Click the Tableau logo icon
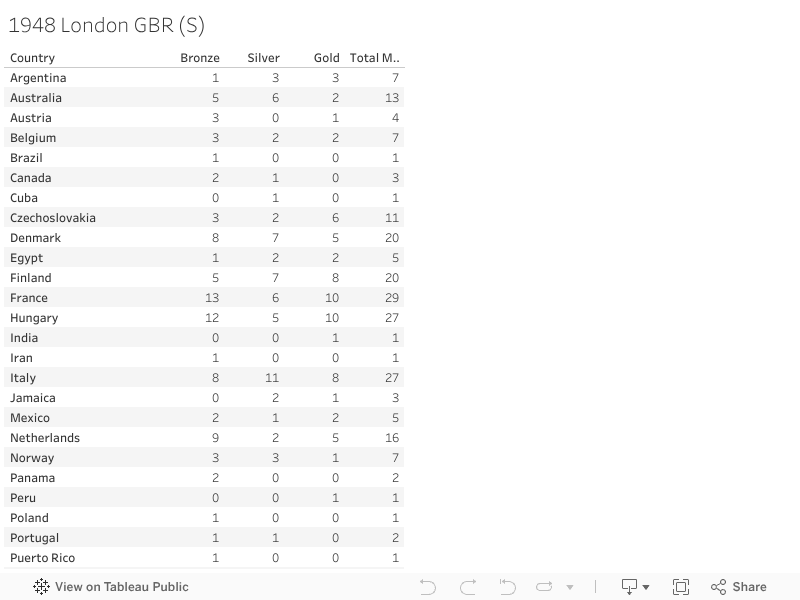 pos(41,587)
